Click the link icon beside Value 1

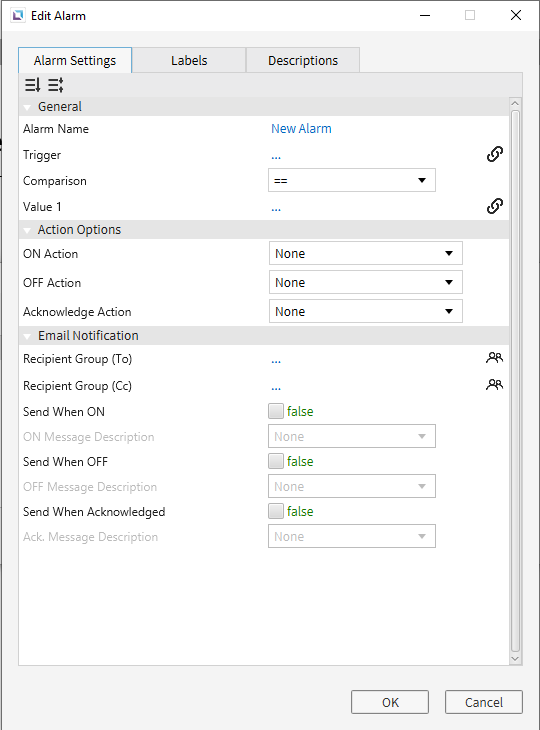click(494, 206)
